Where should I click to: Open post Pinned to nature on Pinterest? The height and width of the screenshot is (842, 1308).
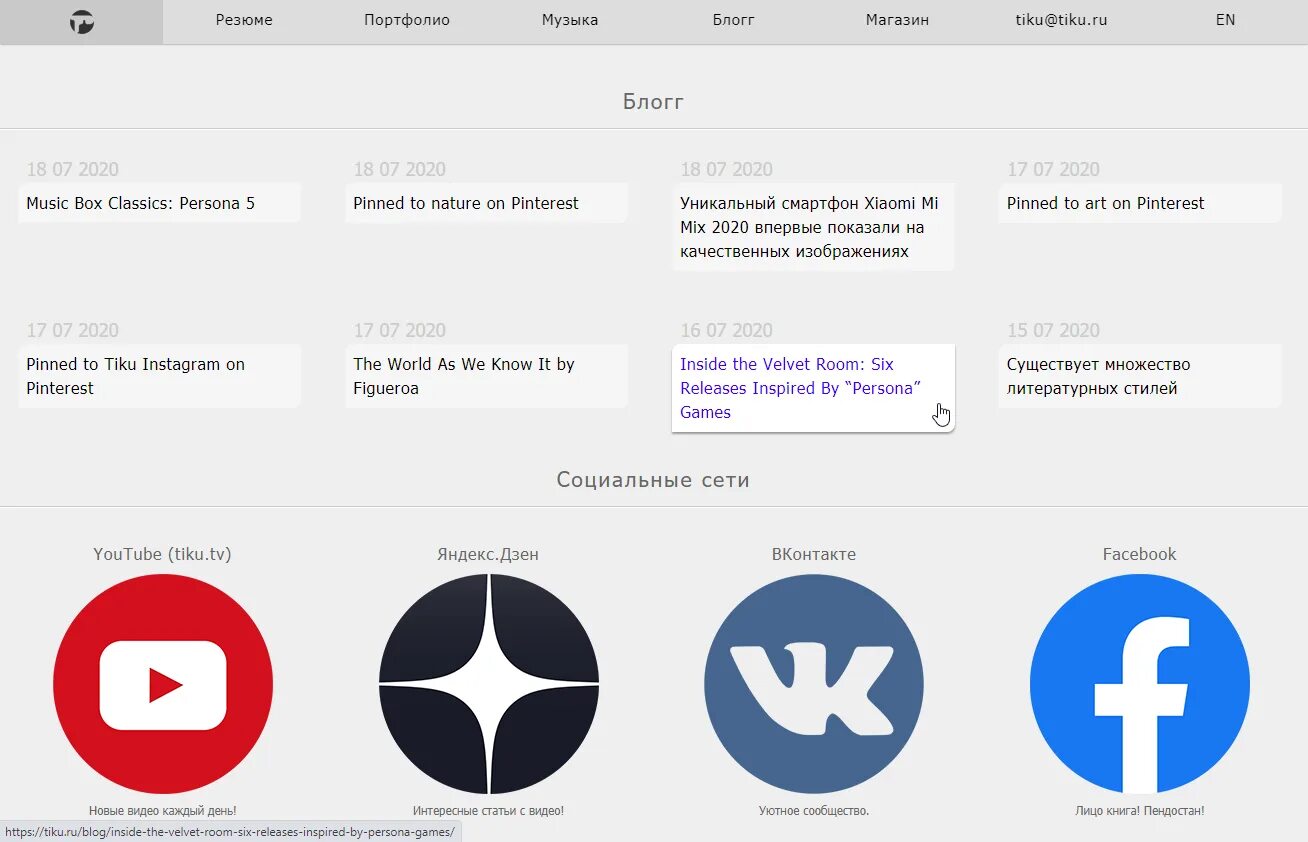(486, 203)
